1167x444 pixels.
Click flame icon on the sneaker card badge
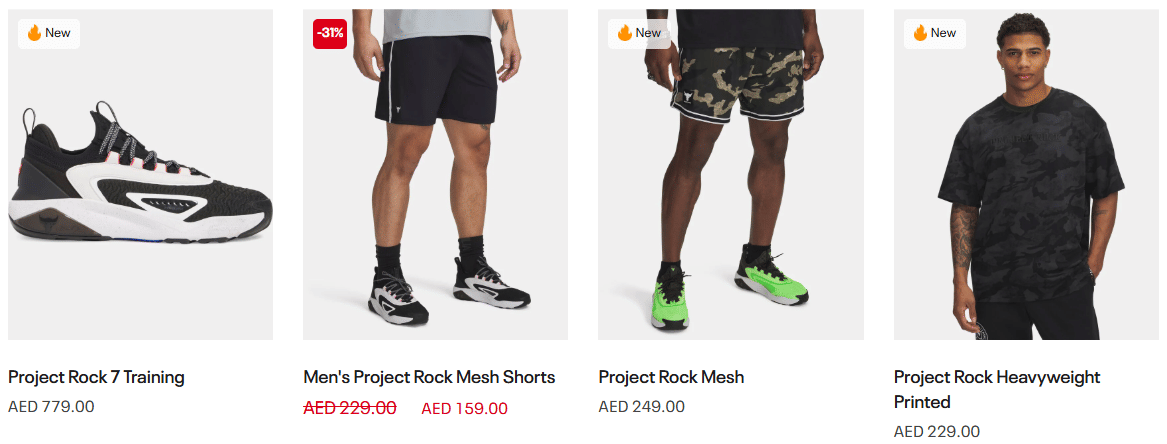tap(33, 33)
